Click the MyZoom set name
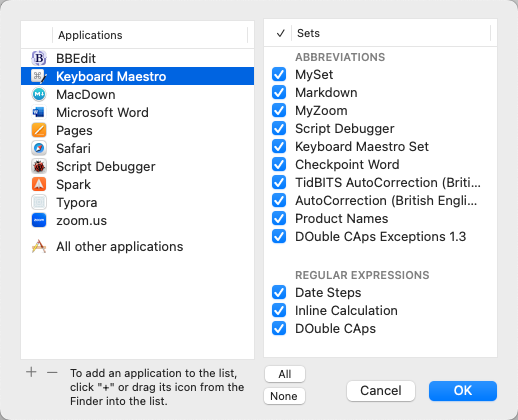This screenshot has width=518, height=420. tap(321, 111)
